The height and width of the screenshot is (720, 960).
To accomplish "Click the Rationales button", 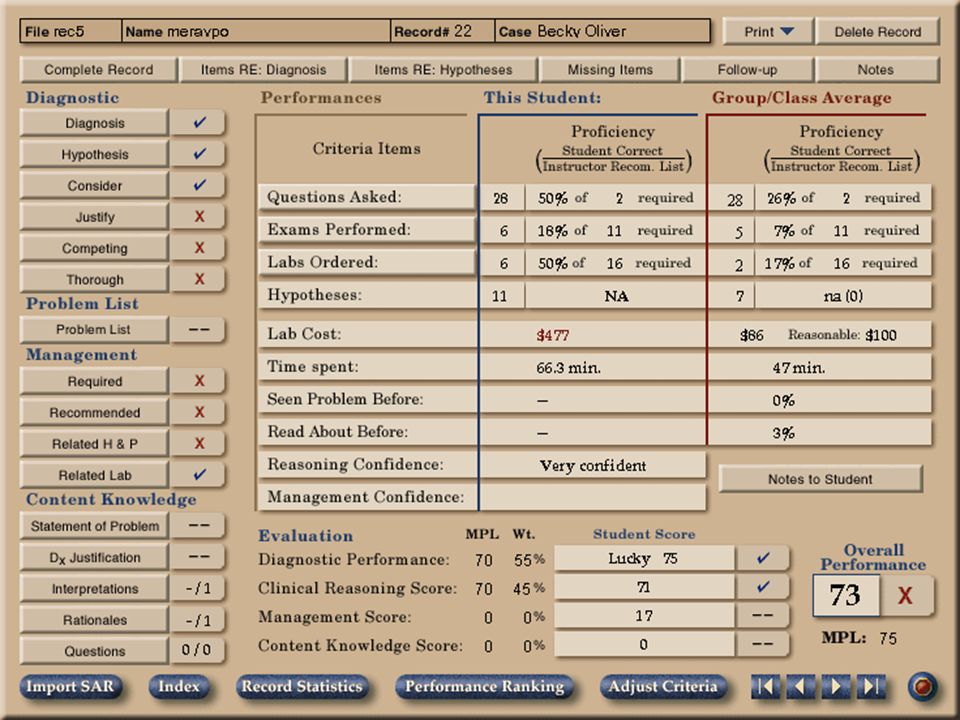I will coord(94,620).
